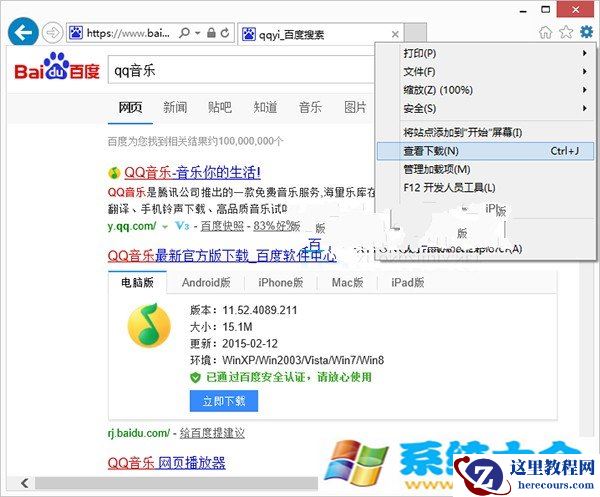Click the horizontal scrollbar thumb
The height and width of the screenshot is (497, 600).
[x=176, y=483]
